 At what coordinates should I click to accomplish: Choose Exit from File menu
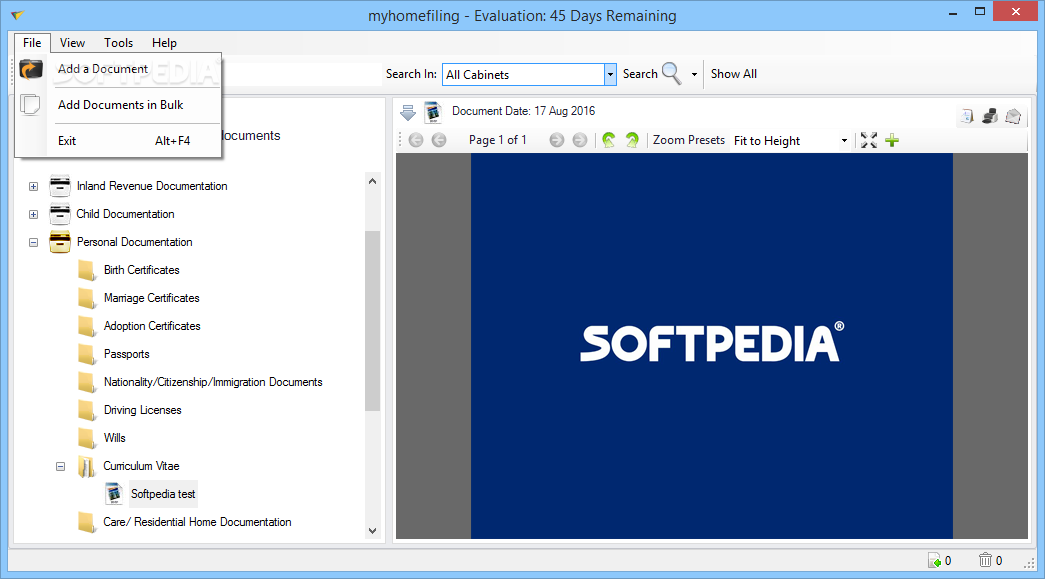coord(67,141)
